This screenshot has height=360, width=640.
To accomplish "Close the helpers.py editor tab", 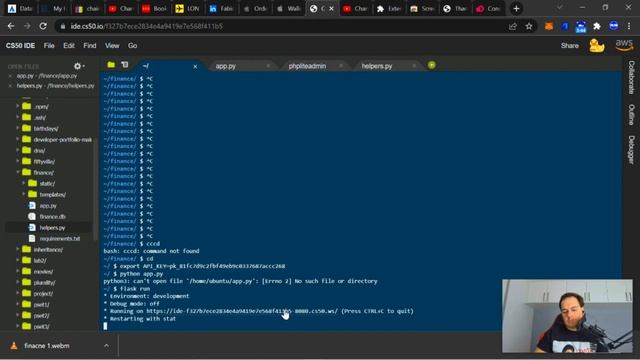I will [414, 66].
